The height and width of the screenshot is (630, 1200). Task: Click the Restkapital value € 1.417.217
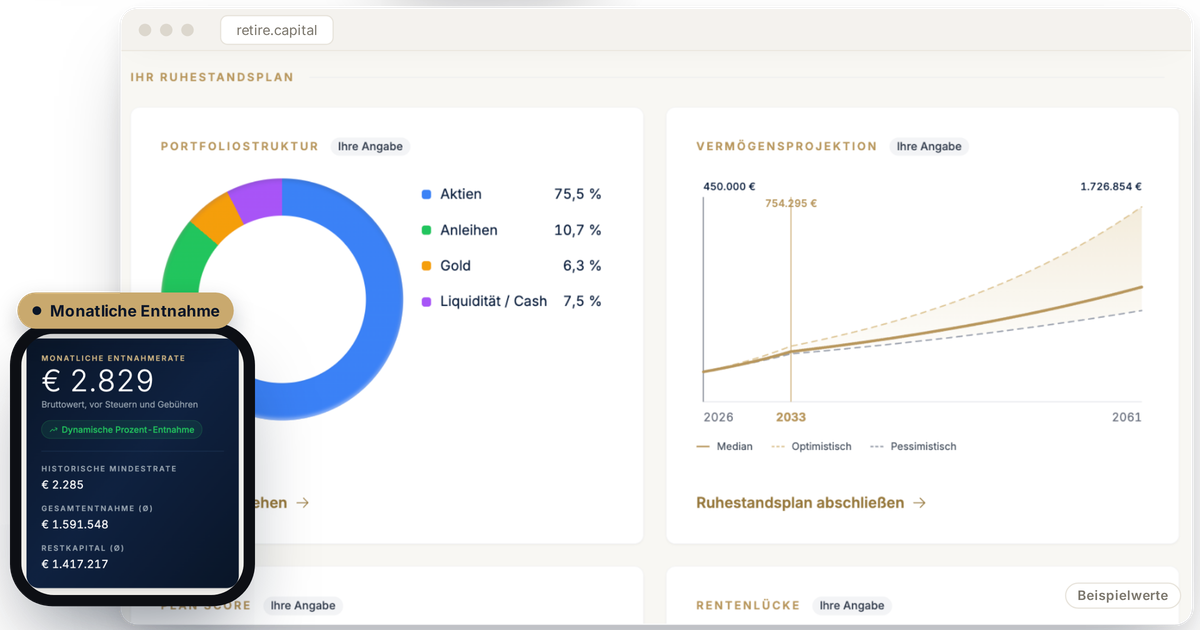[74, 564]
